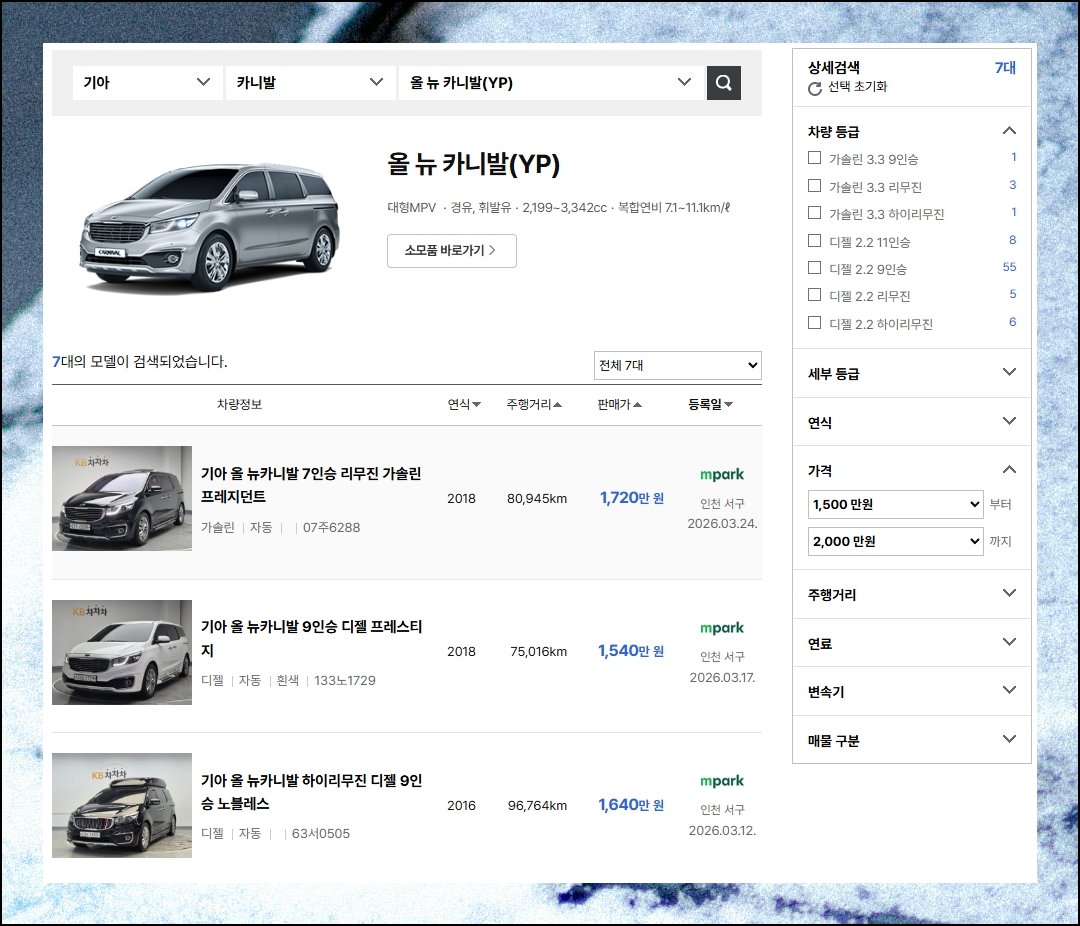Click 선택 초기화 reset link
This screenshot has width=1080, height=926.
pyautogui.click(x=857, y=87)
